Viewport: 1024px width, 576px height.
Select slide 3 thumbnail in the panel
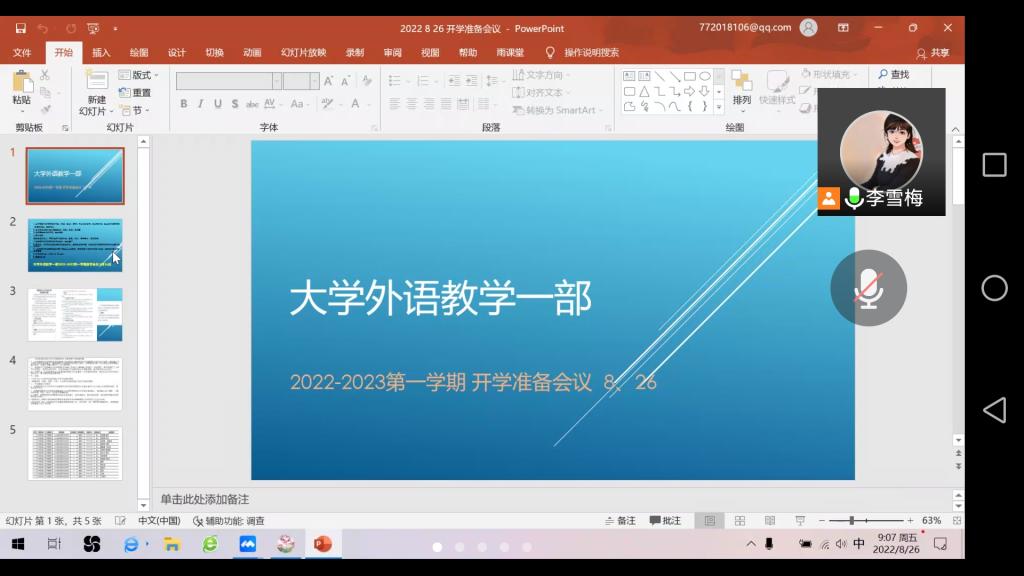coord(75,314)
